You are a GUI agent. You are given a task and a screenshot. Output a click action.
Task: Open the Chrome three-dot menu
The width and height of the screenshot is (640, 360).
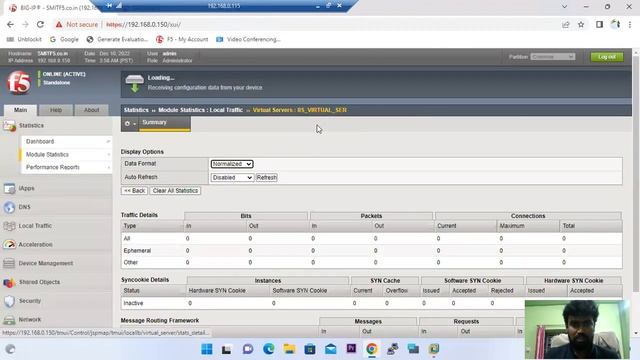pos(630,24)
